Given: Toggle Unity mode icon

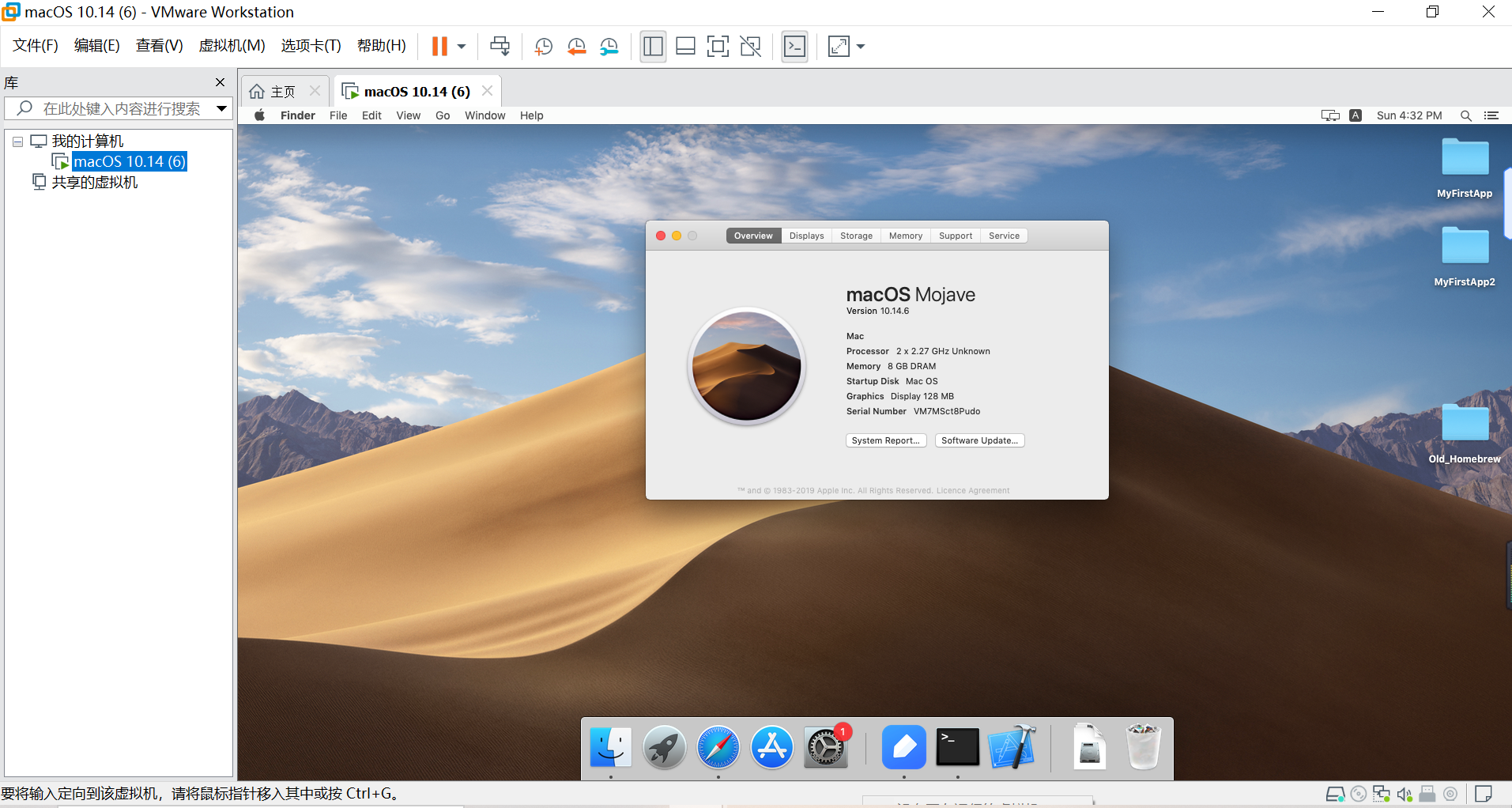Looking at the screenshot, I should [x=751, y=47].
